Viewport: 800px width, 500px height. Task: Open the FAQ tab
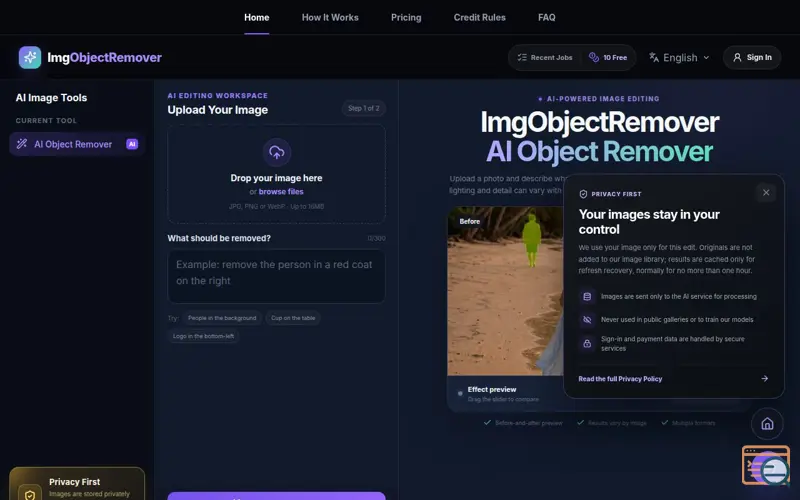(x=546, y=17)
